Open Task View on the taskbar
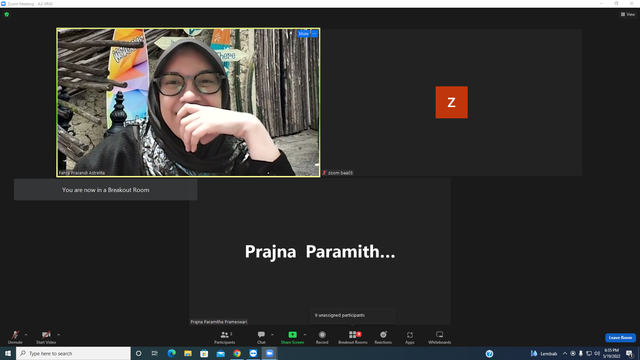This screenshot has width=640, height=360. coord(155,353)
